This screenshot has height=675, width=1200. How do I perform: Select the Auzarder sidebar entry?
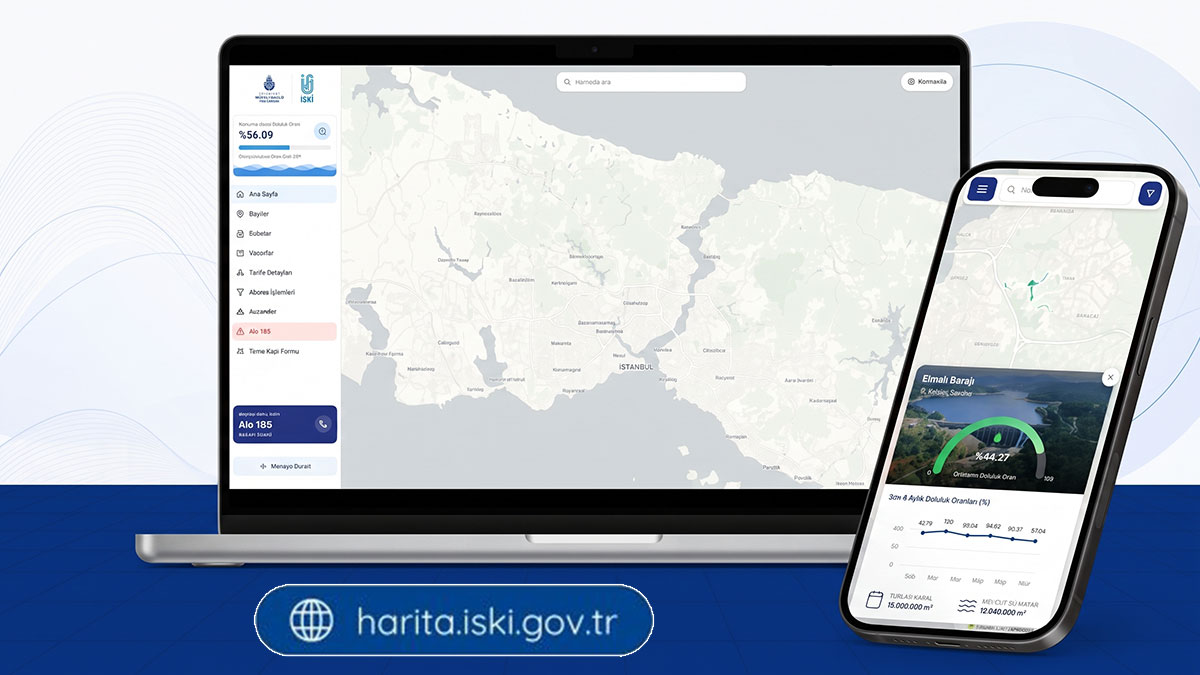[x=284, y=311]
